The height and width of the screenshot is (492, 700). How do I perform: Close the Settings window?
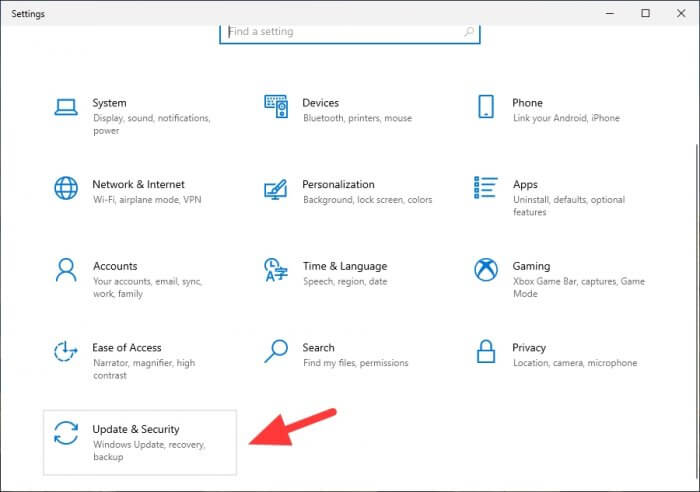click(x=681, y=13)
